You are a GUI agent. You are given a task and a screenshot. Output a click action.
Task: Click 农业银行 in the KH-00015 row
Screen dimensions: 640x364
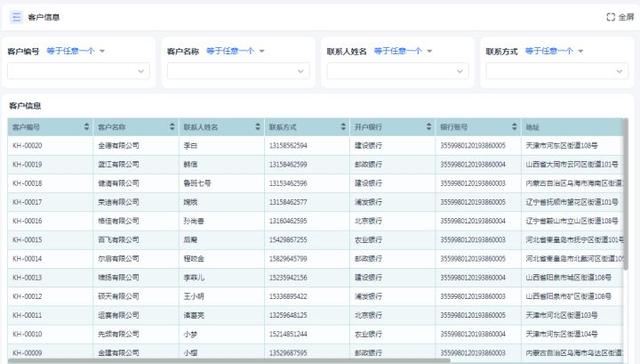point(368,240)
